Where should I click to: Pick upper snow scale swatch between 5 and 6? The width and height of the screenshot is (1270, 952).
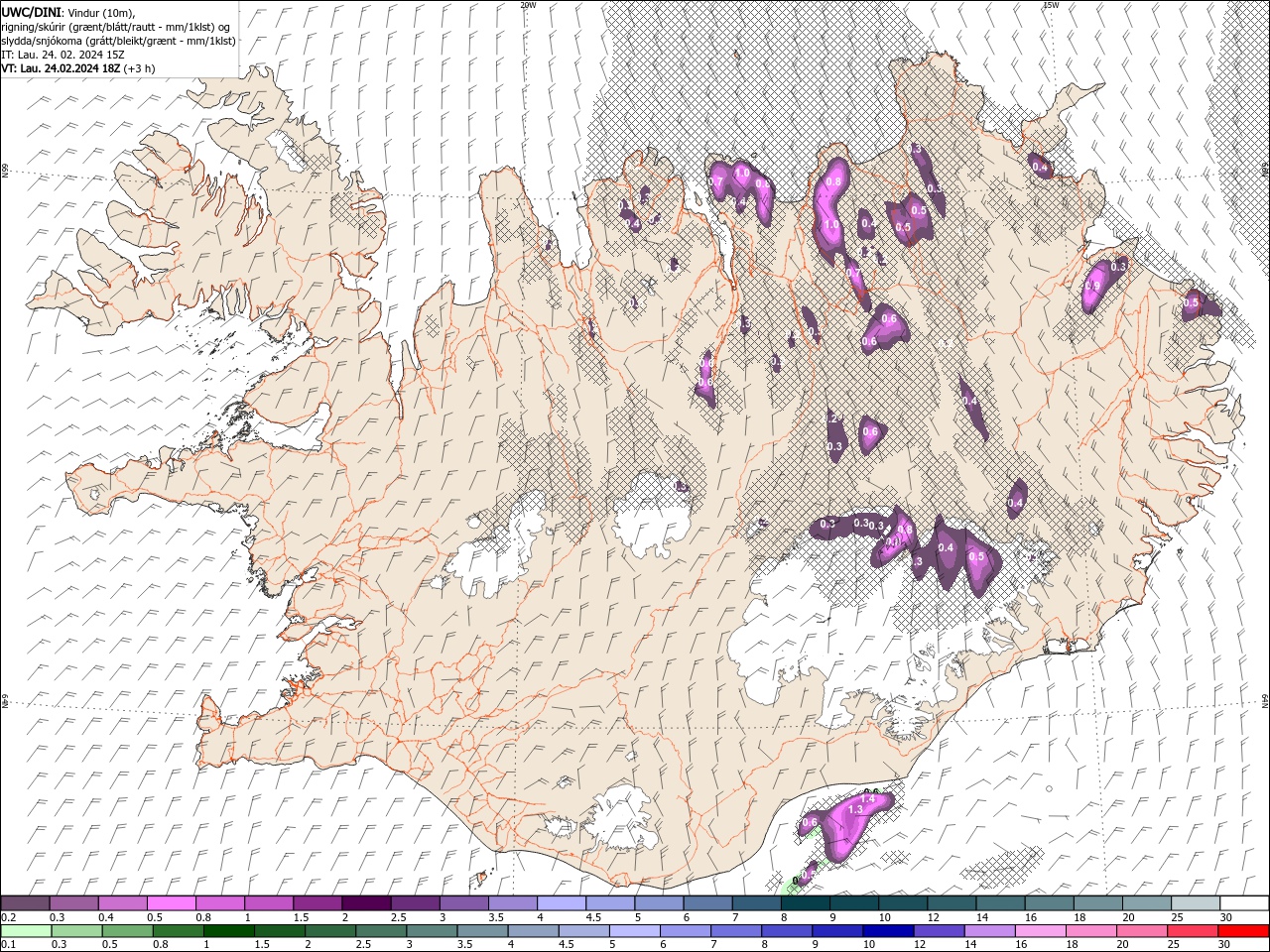click(x=658, y=903)
